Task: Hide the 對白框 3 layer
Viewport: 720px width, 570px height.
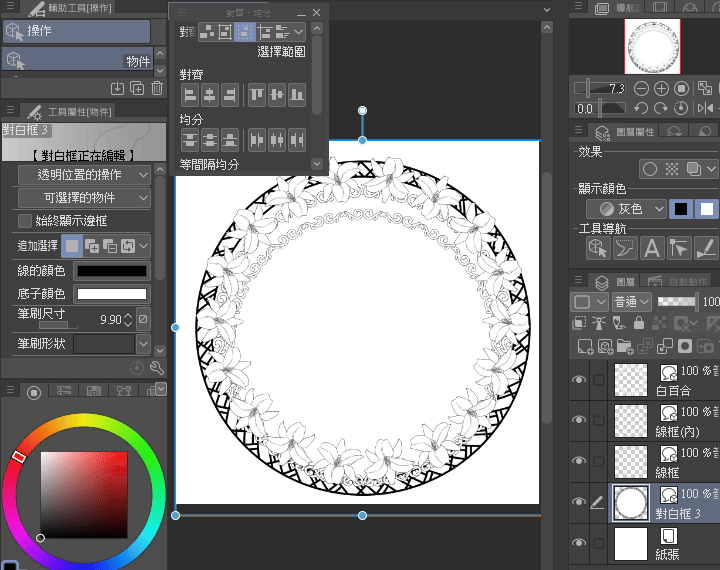Action: (x=579, y=502)
